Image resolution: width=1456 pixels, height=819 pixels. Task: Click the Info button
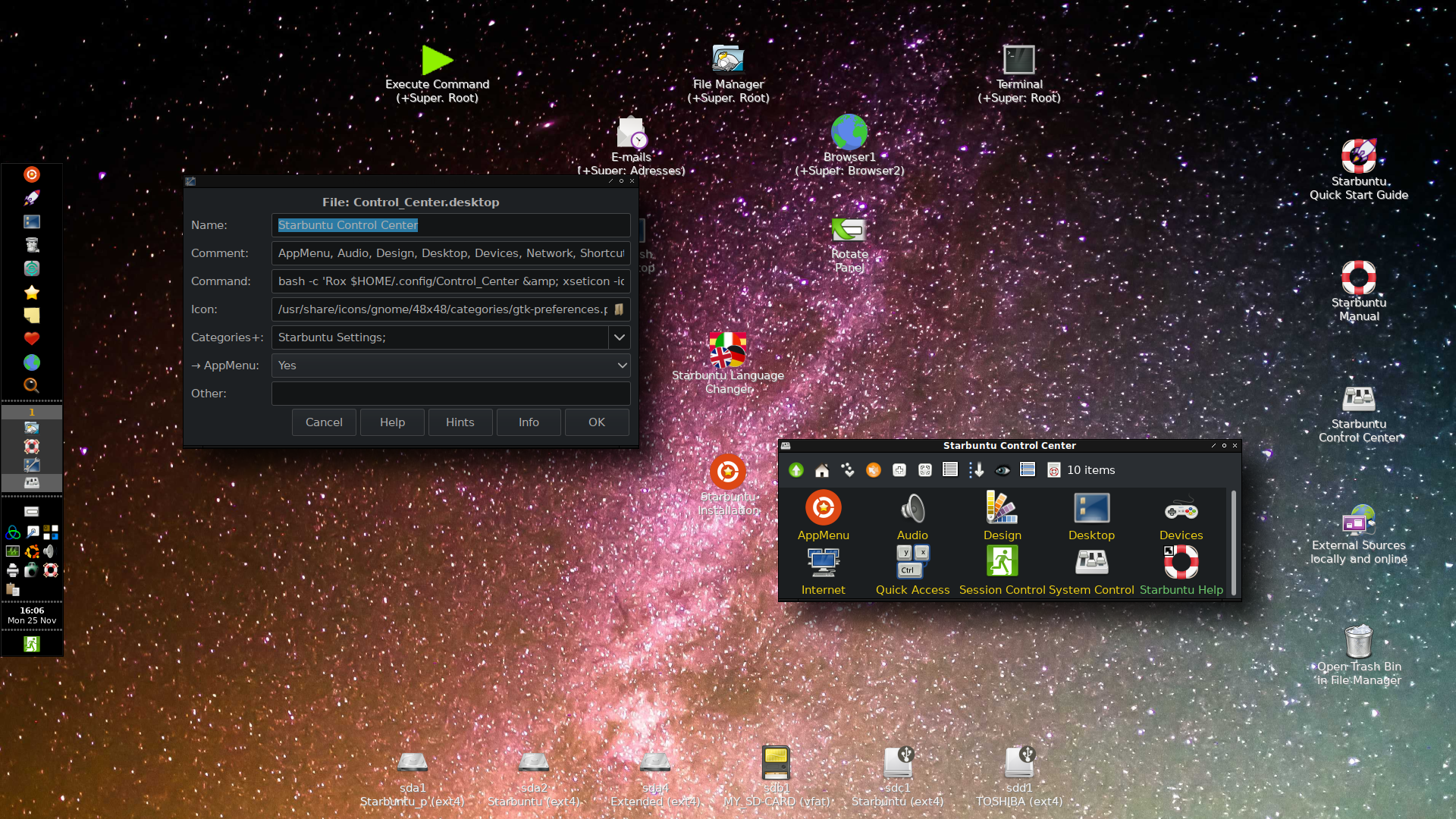[529, 422]
